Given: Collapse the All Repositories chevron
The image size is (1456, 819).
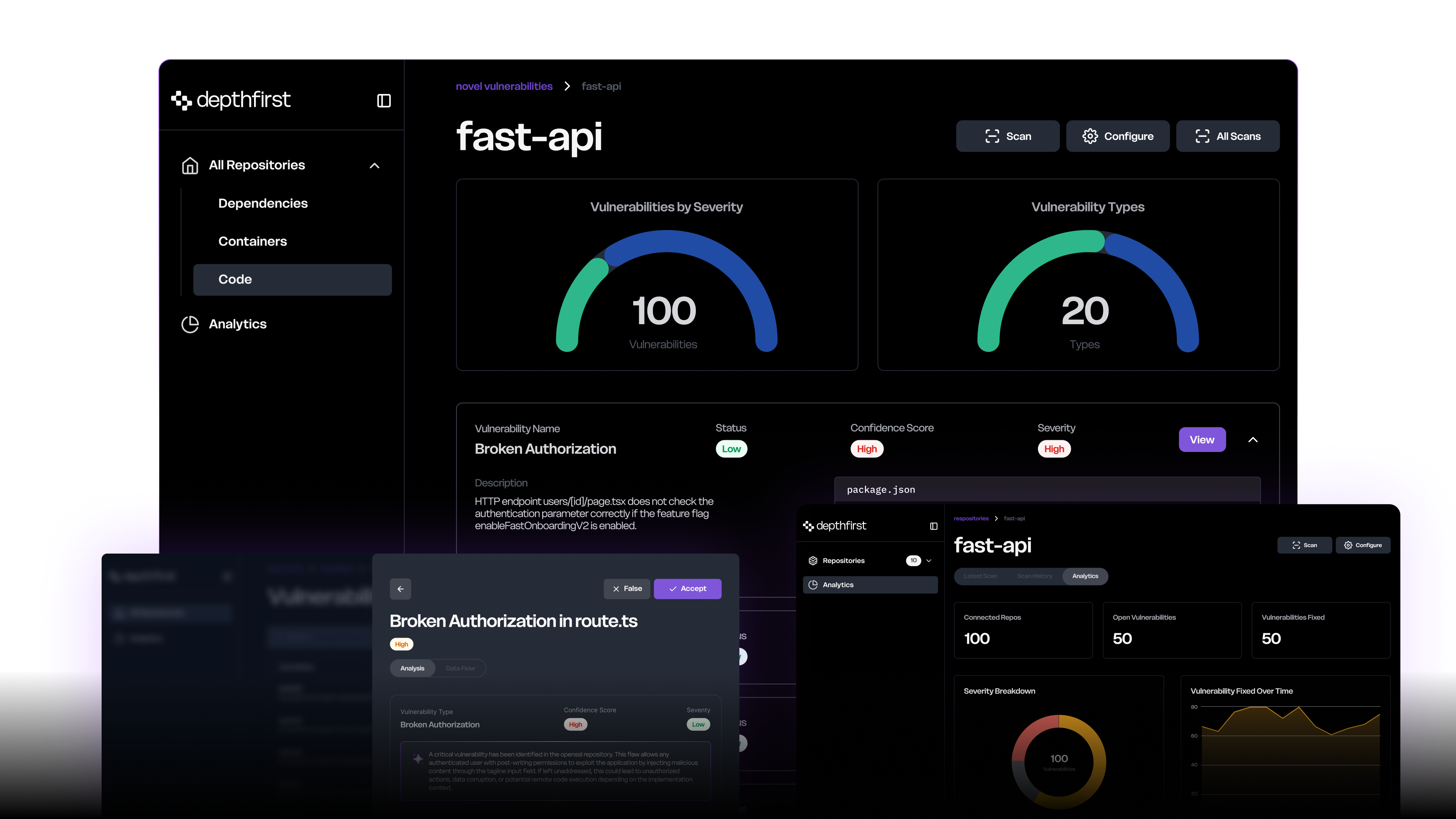Looking at the screenshot, I should point(374,166).
